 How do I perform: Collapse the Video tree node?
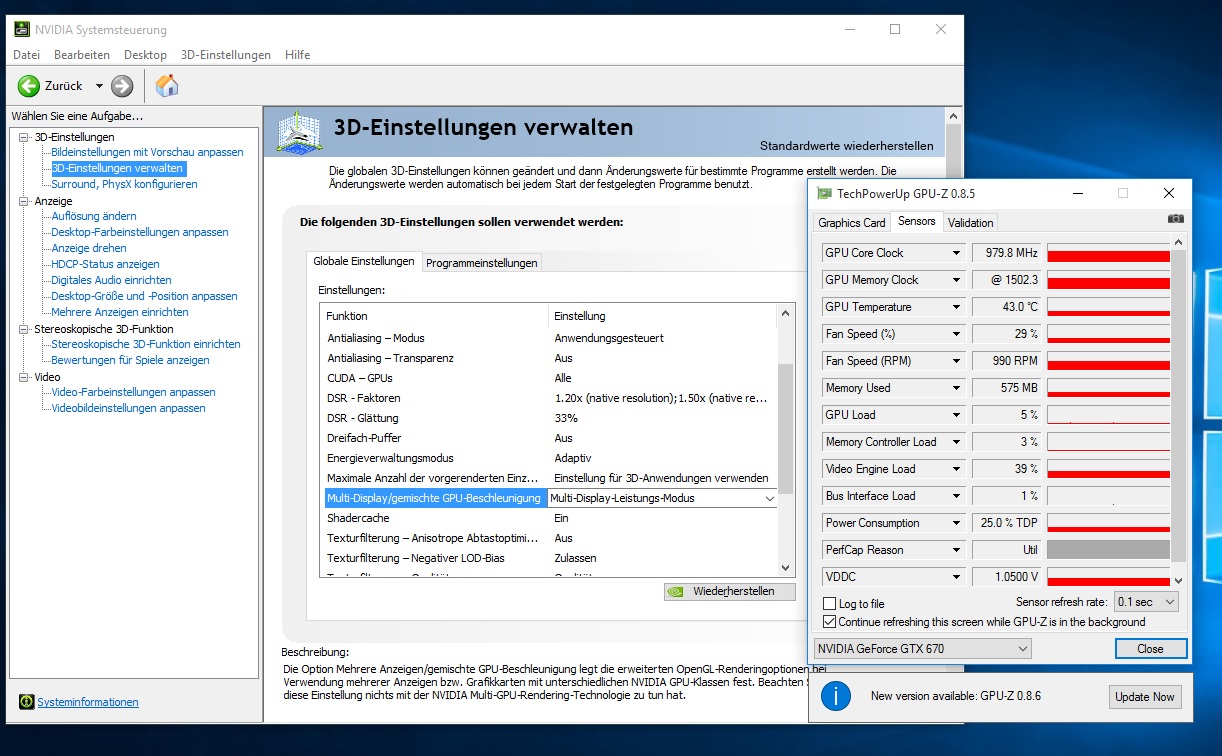(x=24, y=377)
